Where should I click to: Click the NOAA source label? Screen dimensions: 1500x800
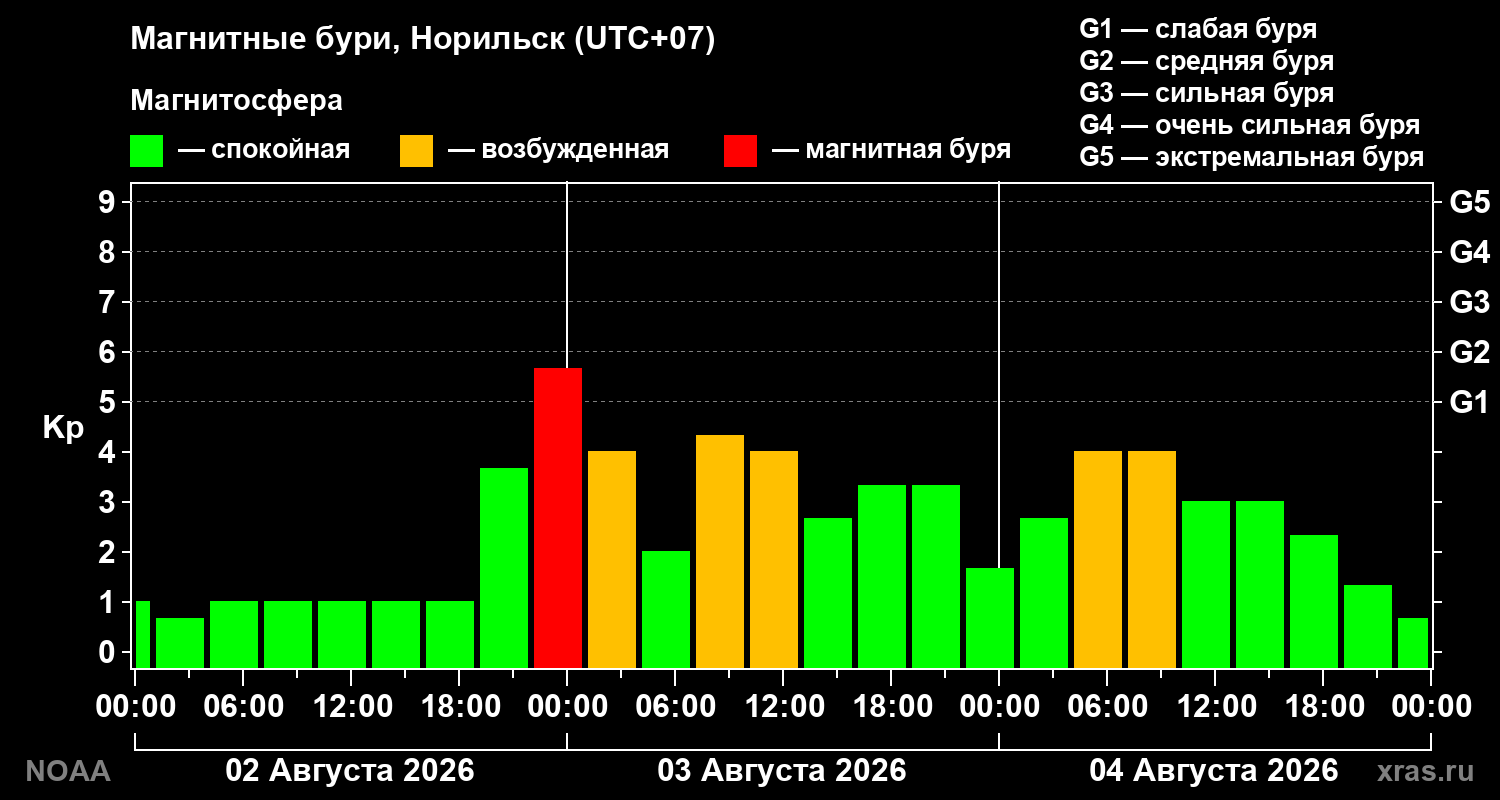(x=68, y=771)
